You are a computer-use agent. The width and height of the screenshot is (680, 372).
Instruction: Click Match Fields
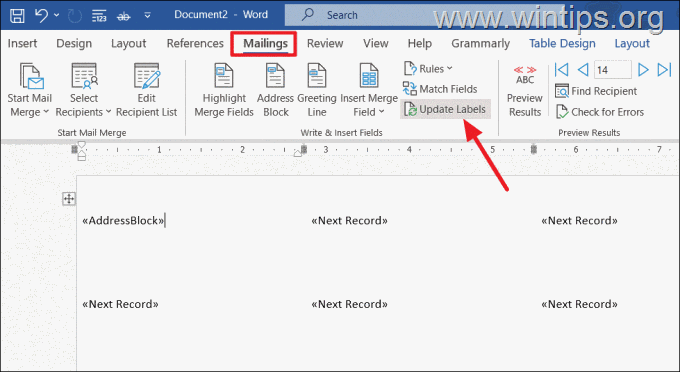point(440,89)
